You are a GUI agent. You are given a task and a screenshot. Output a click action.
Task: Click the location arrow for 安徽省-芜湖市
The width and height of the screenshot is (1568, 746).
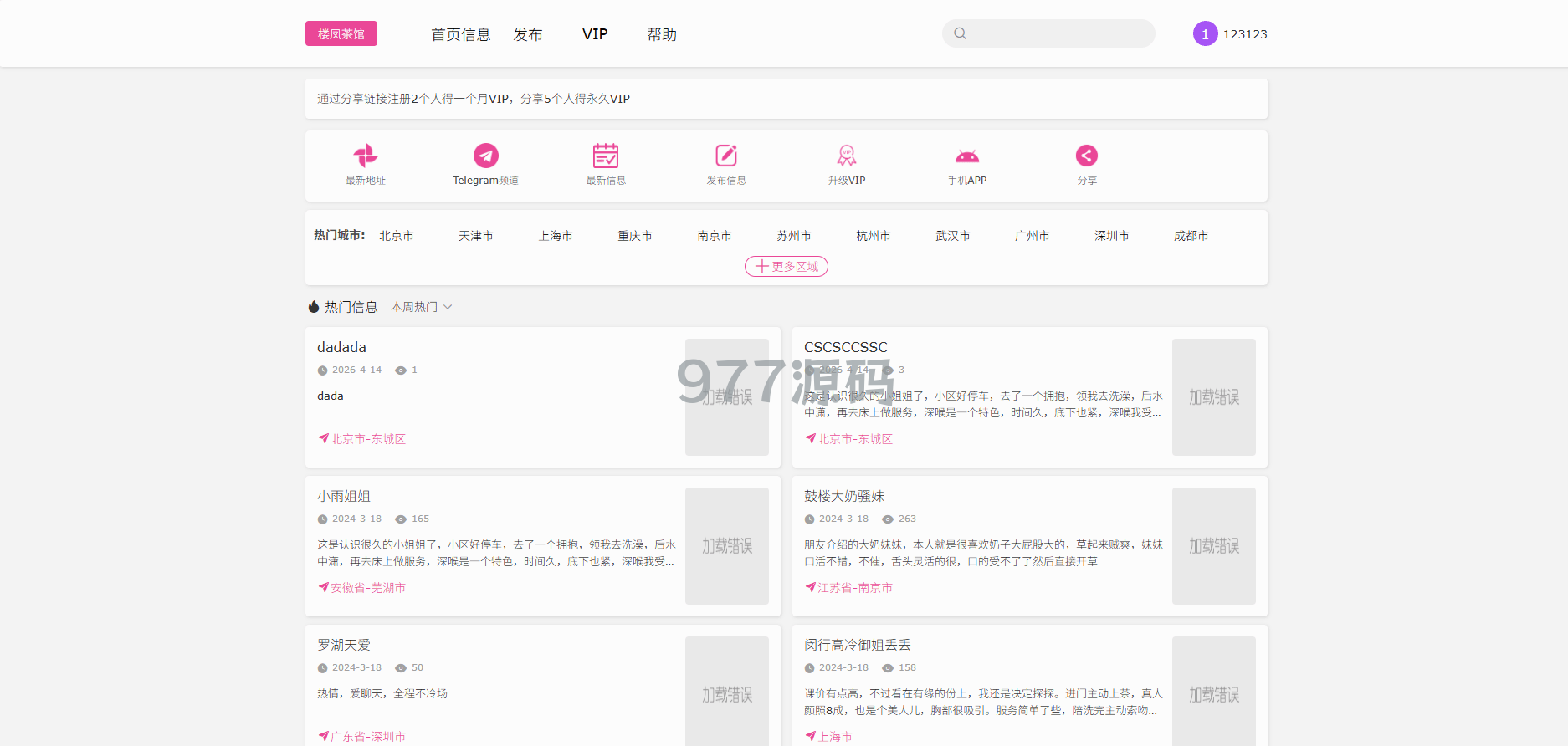323,587
